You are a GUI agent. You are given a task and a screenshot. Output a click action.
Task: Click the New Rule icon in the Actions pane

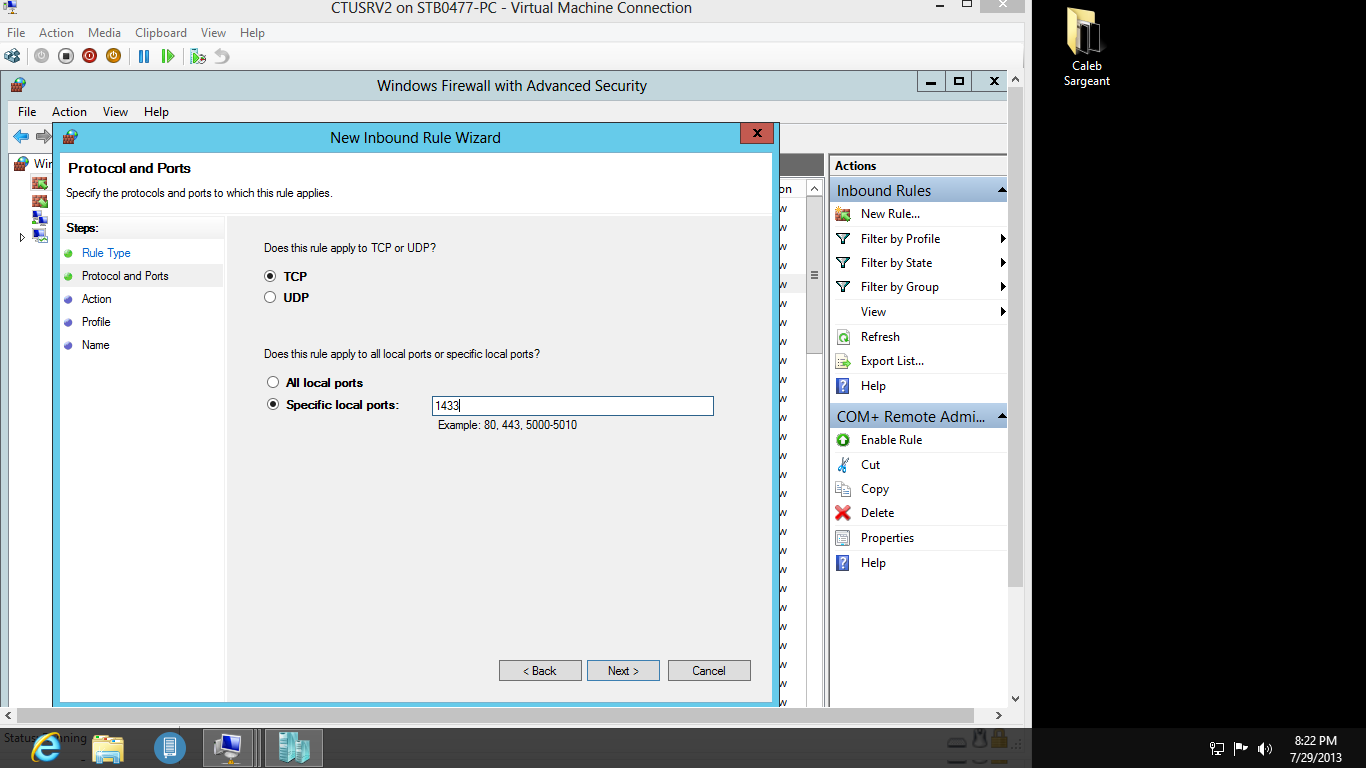(x=843, y=214)
